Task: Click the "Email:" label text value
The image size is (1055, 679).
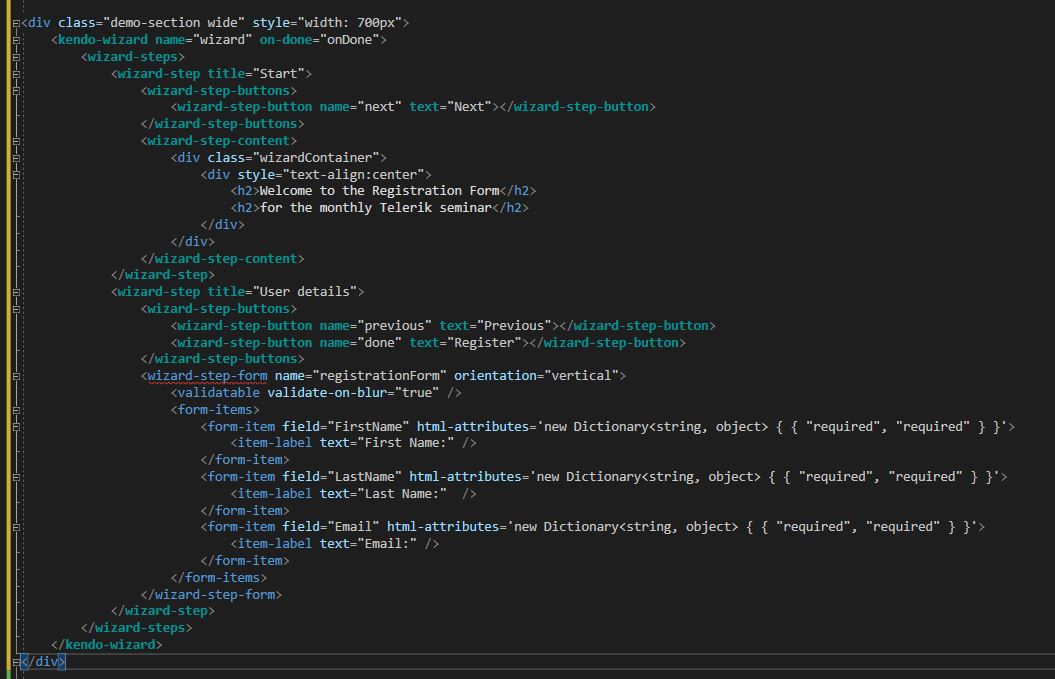Action: click(387, 543)
